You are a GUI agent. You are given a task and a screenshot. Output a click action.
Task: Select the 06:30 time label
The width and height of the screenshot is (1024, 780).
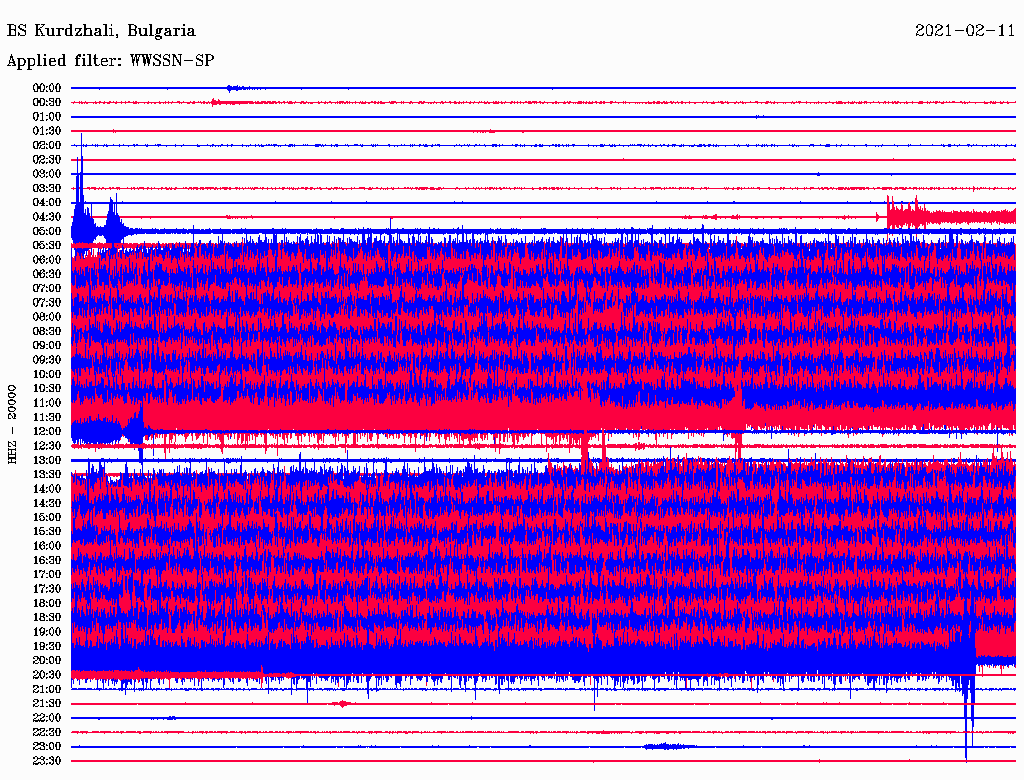tap(47, 274)
